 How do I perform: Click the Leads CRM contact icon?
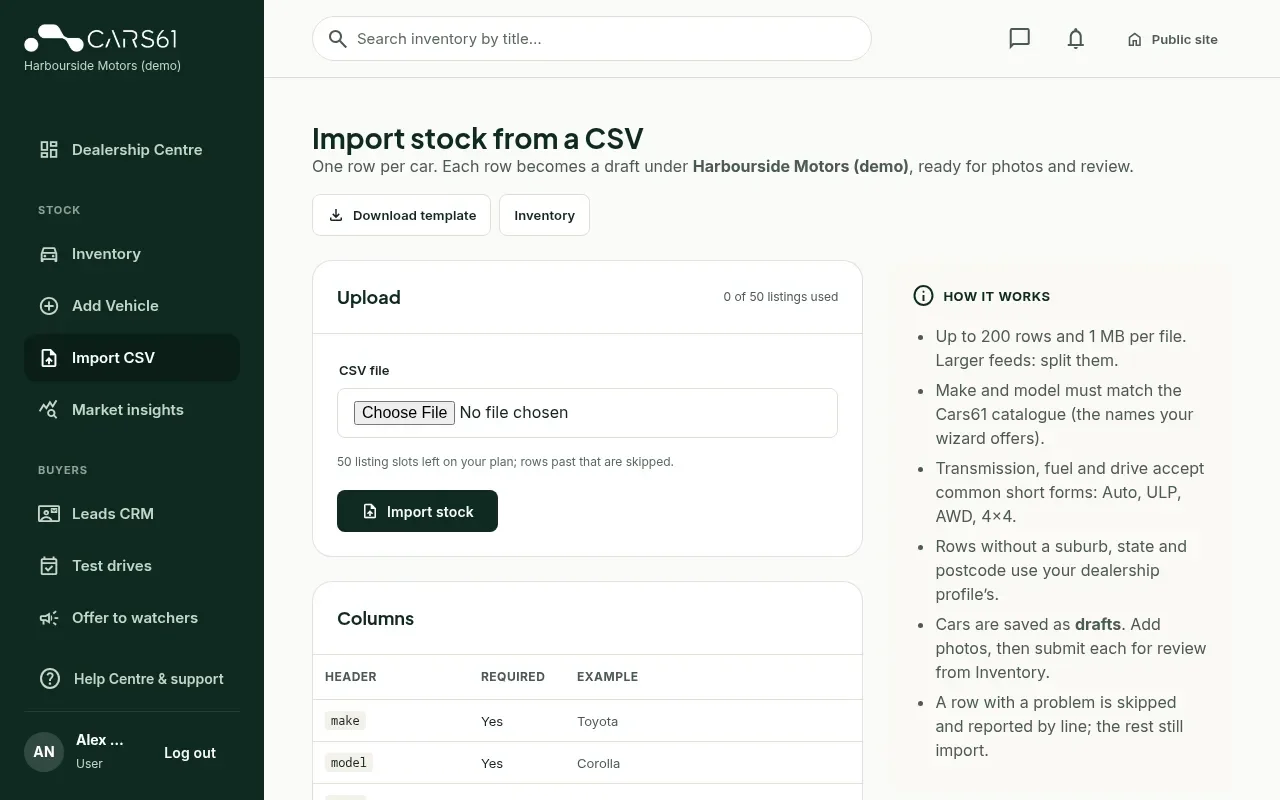49,514
